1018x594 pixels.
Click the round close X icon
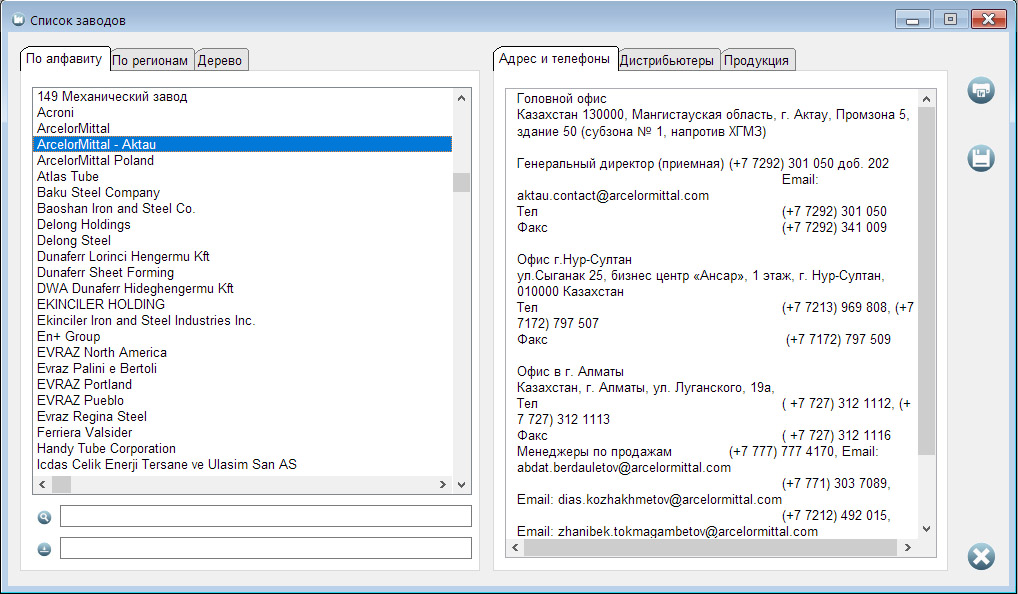coord(980,556)
